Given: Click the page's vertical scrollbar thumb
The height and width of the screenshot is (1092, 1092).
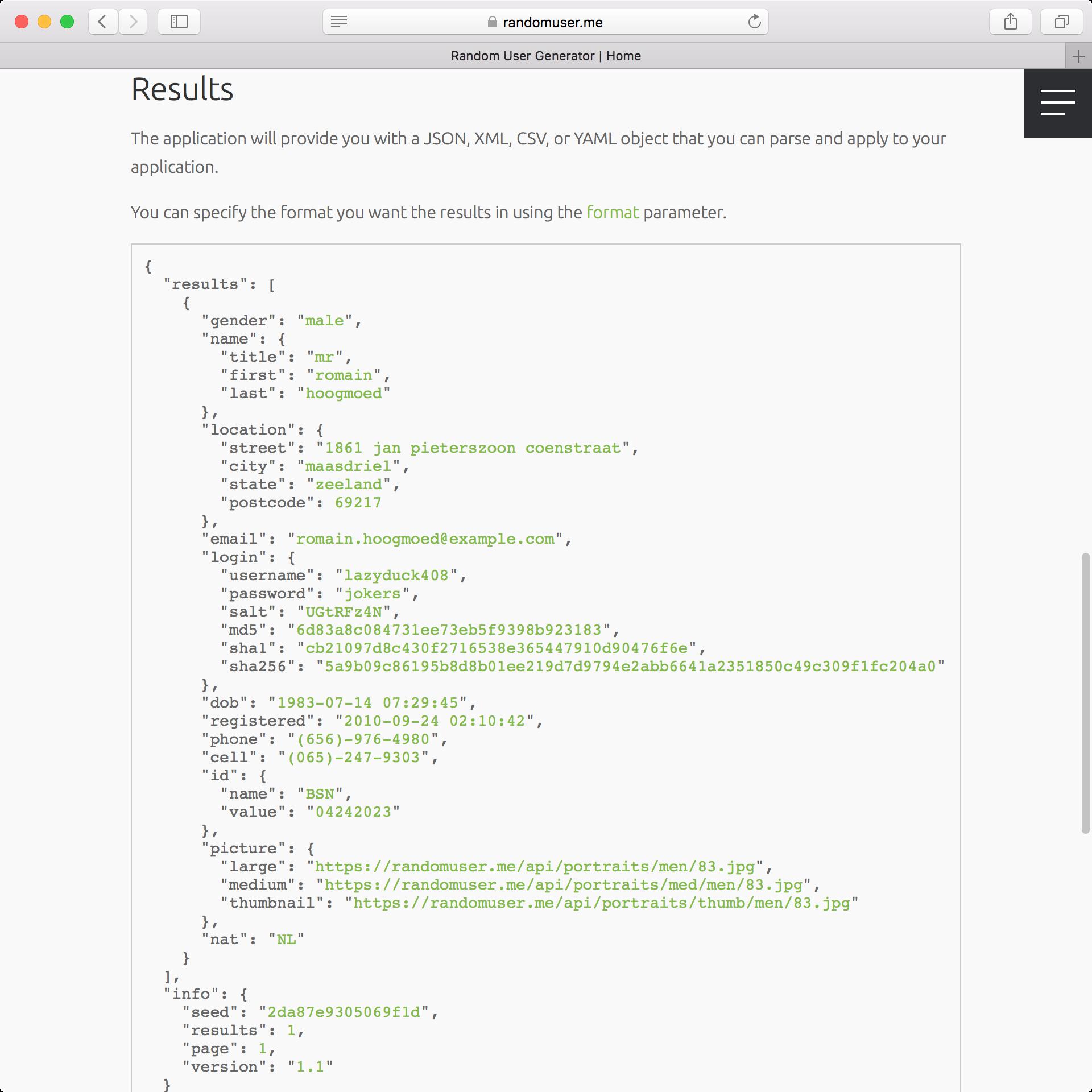Looking at the screenshot, I should [1085, 693].
